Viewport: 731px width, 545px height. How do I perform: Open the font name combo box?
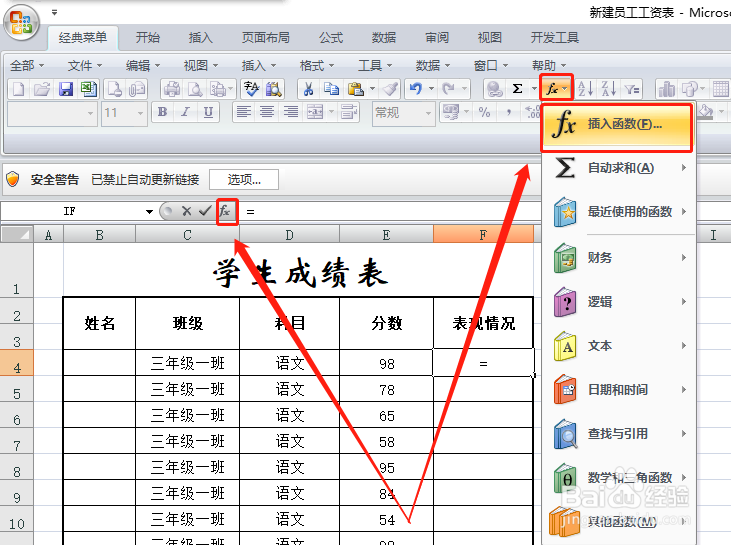tap(53, 114)
